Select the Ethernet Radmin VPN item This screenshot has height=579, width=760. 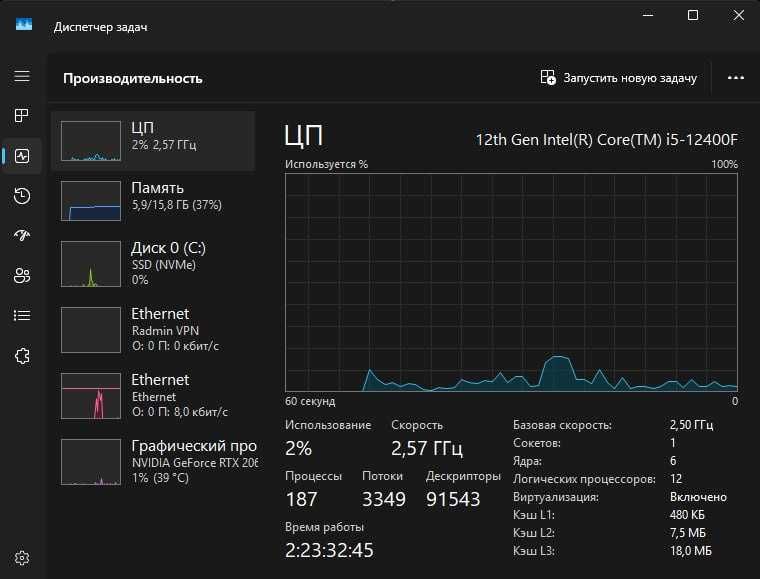point(153,330)
